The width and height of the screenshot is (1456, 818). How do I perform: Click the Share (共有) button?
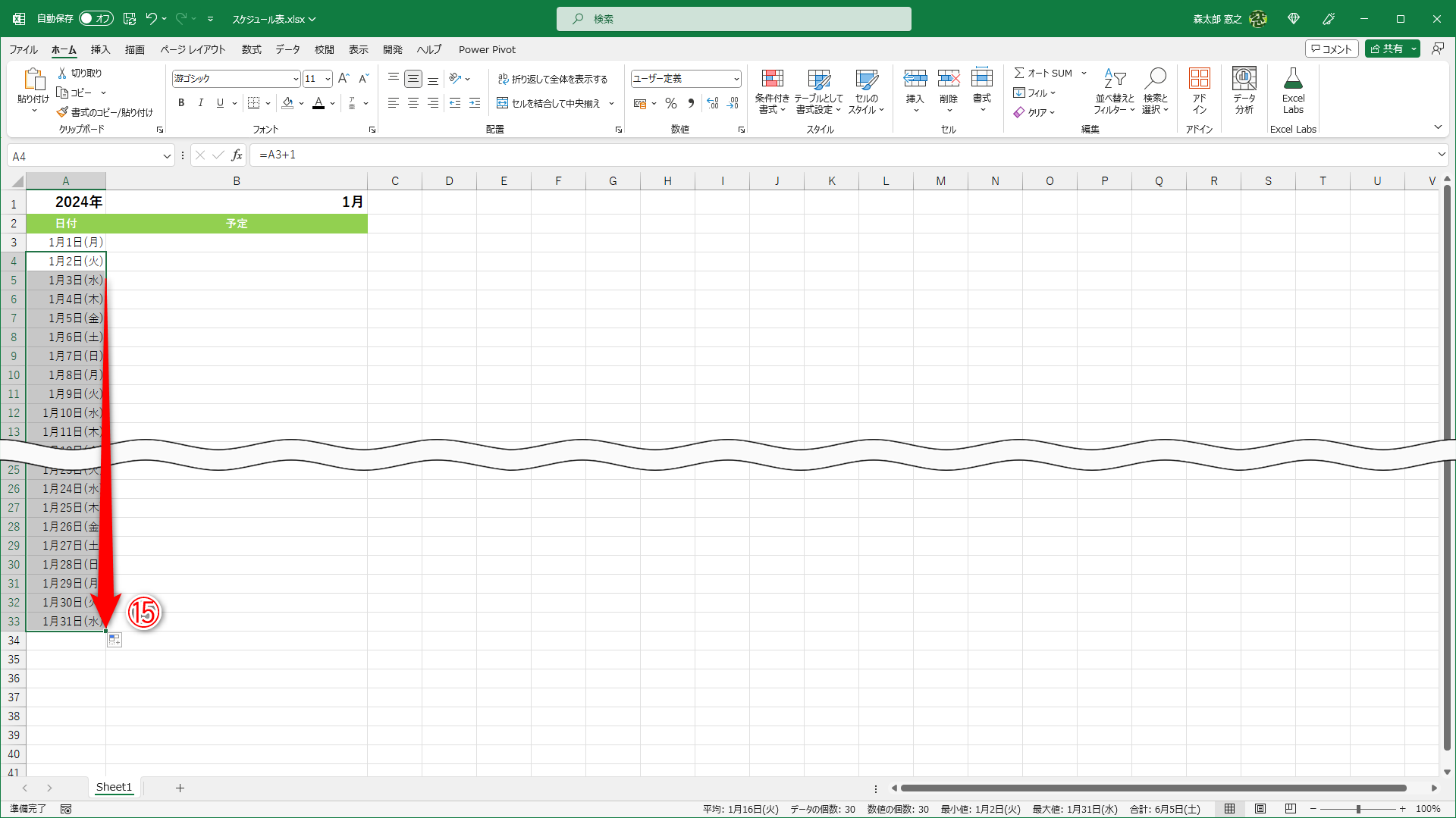pyautogui.click(x=1386, y=49)
